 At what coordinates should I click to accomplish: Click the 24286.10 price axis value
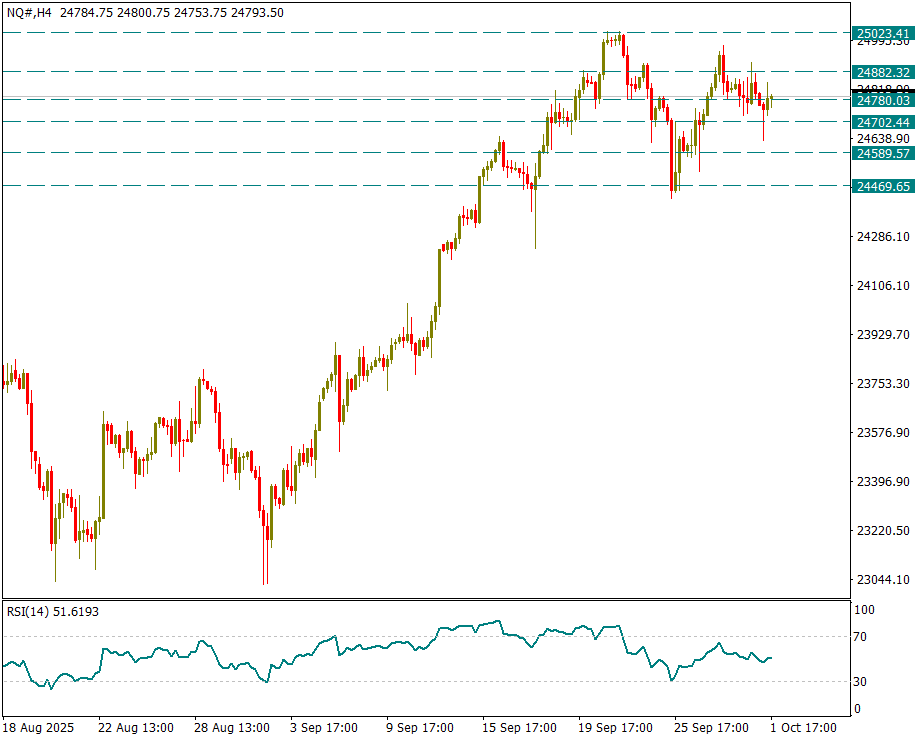tap(882, 237)
